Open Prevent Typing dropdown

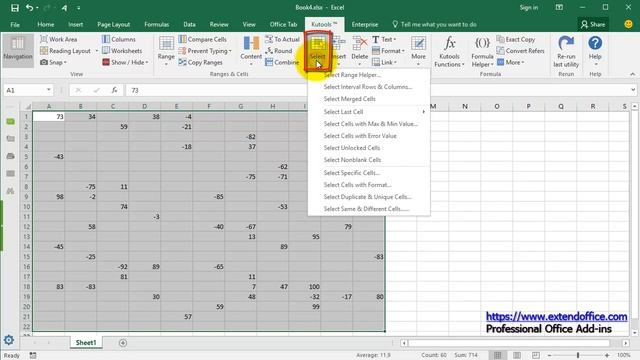tap(205, 51)
